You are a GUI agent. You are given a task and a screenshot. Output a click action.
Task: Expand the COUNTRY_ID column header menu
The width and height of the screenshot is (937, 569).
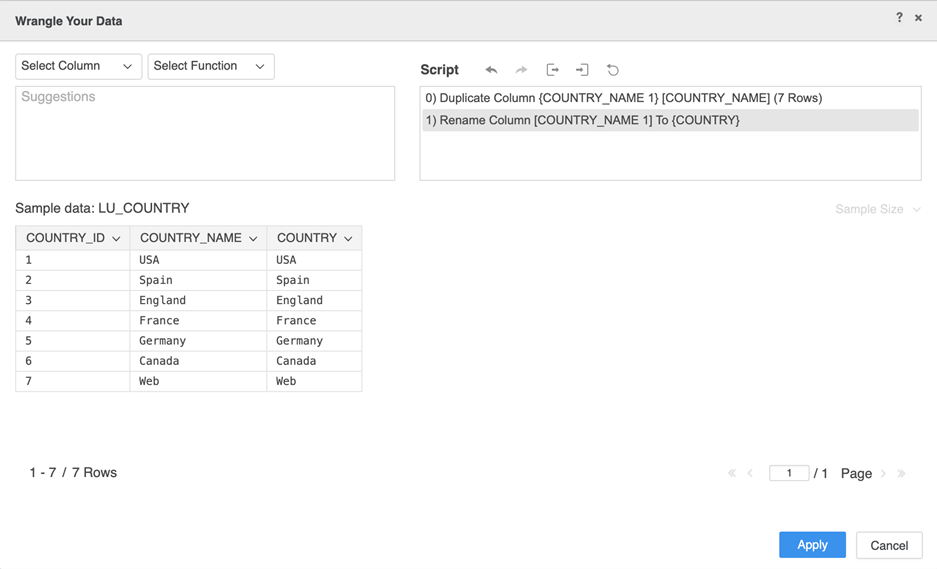click(x=116, y=239)
